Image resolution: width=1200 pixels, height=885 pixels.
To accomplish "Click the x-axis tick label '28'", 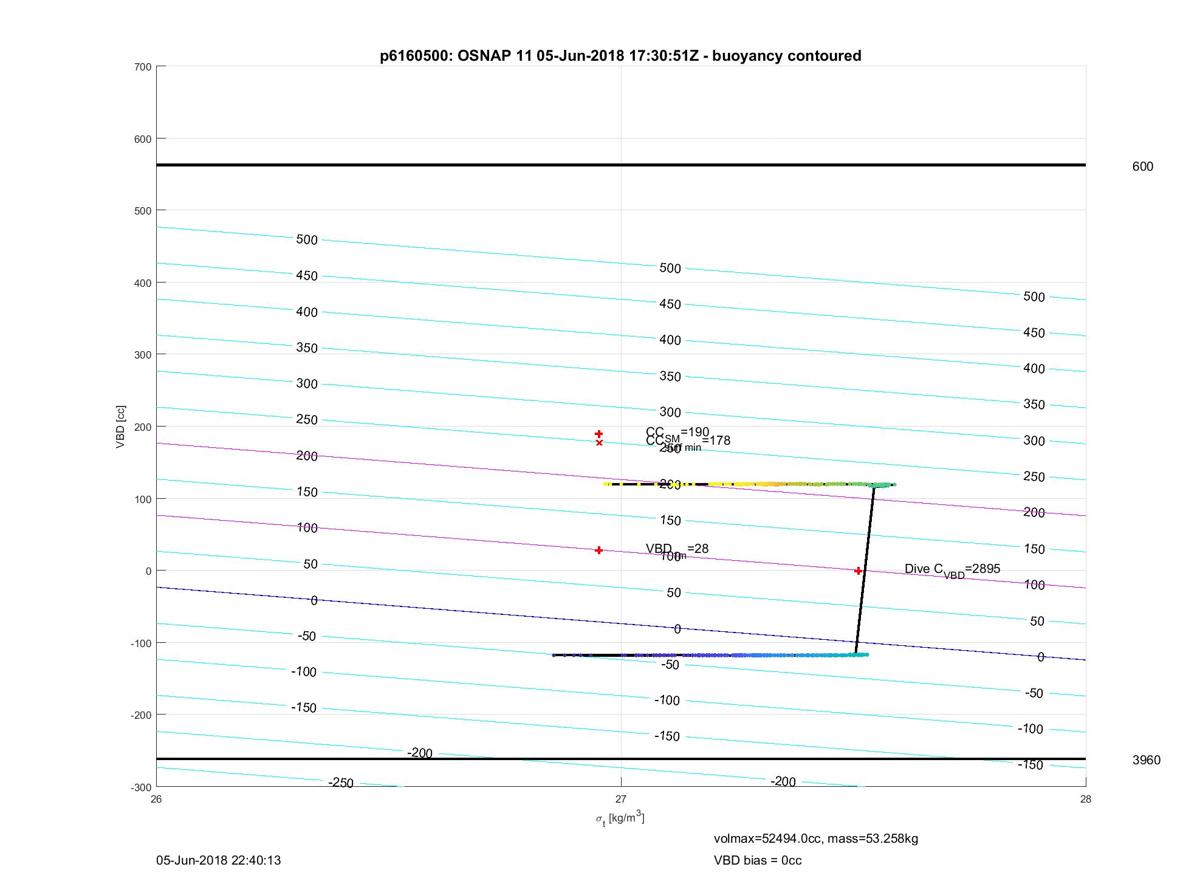I will 1085,799.
